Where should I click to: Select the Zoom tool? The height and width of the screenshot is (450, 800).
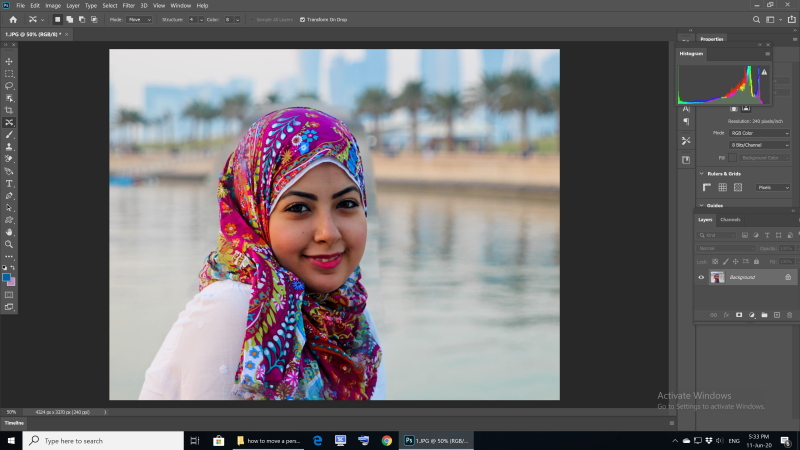click(9, 244)
